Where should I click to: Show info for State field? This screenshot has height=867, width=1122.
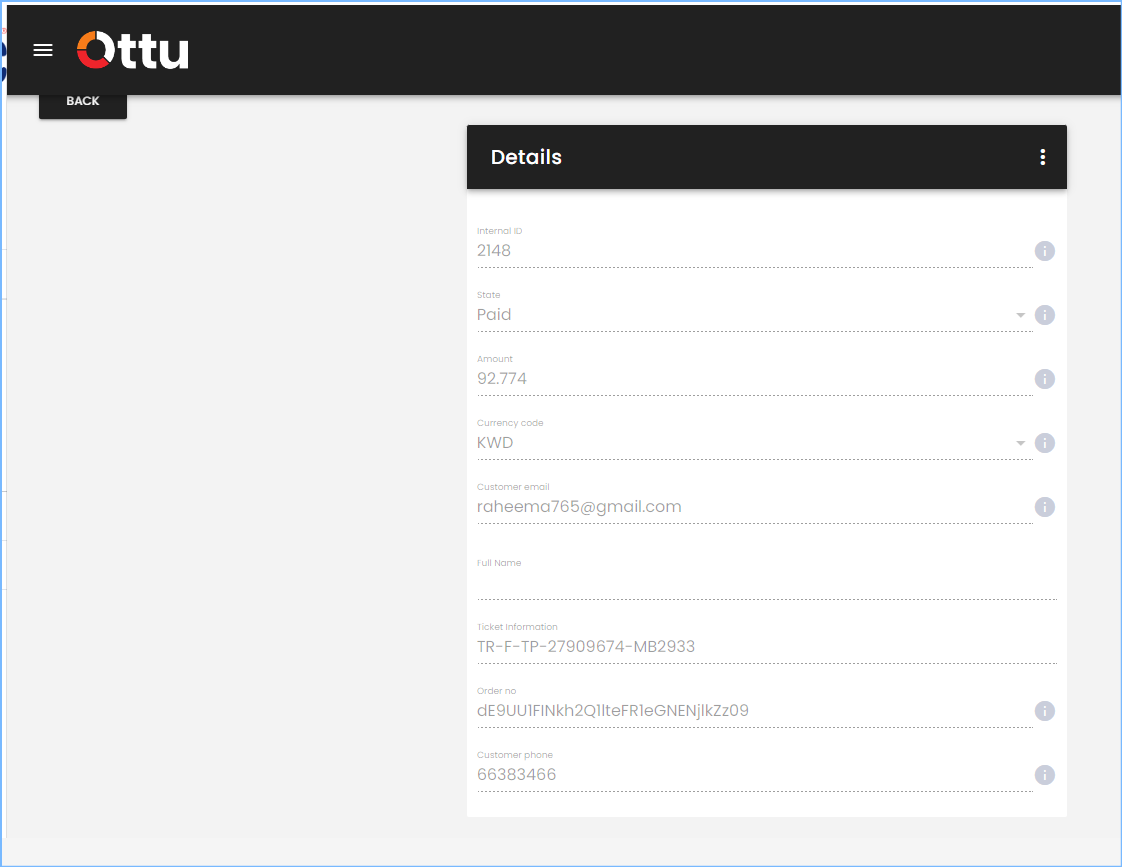[1045, 315]
